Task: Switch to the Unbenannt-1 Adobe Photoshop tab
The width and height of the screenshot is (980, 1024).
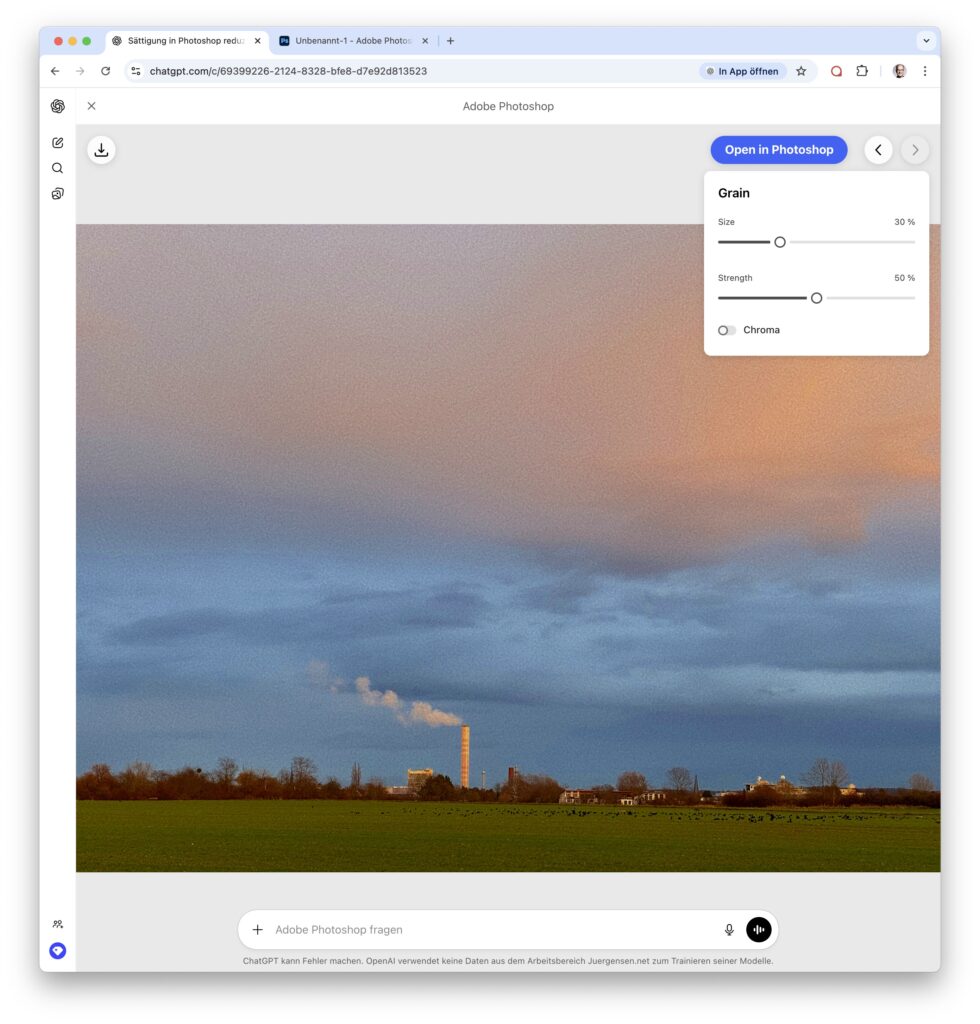Action: click(350, 41)
